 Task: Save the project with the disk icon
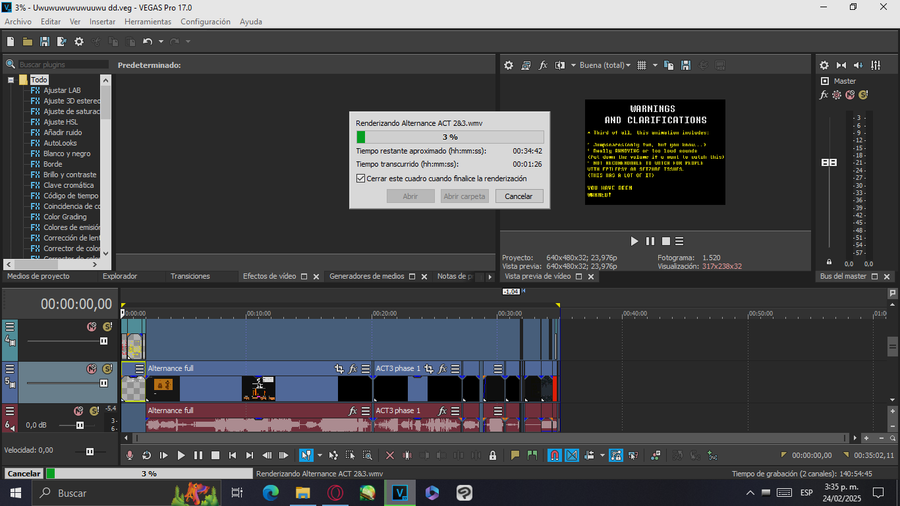click(44, 41)
